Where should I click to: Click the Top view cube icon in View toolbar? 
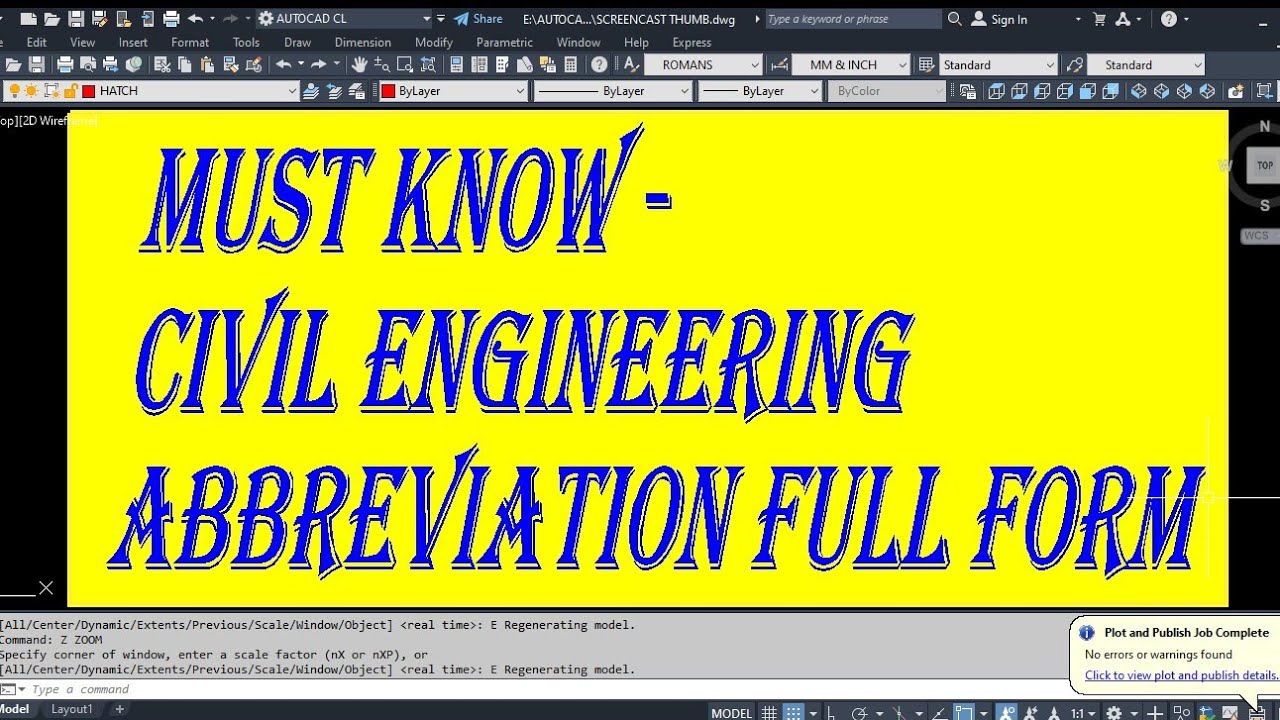996,91
